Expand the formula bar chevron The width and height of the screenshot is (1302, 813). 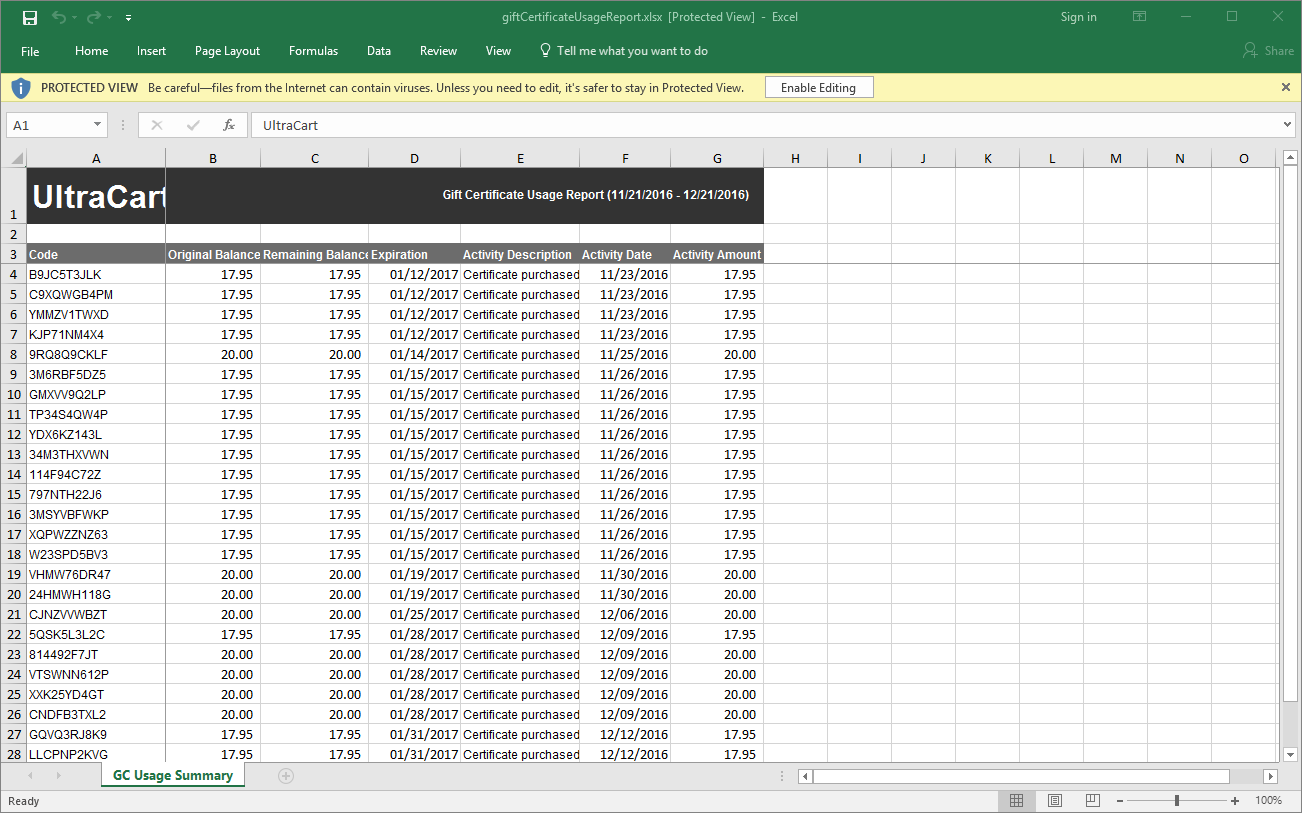click(1287, 125)
